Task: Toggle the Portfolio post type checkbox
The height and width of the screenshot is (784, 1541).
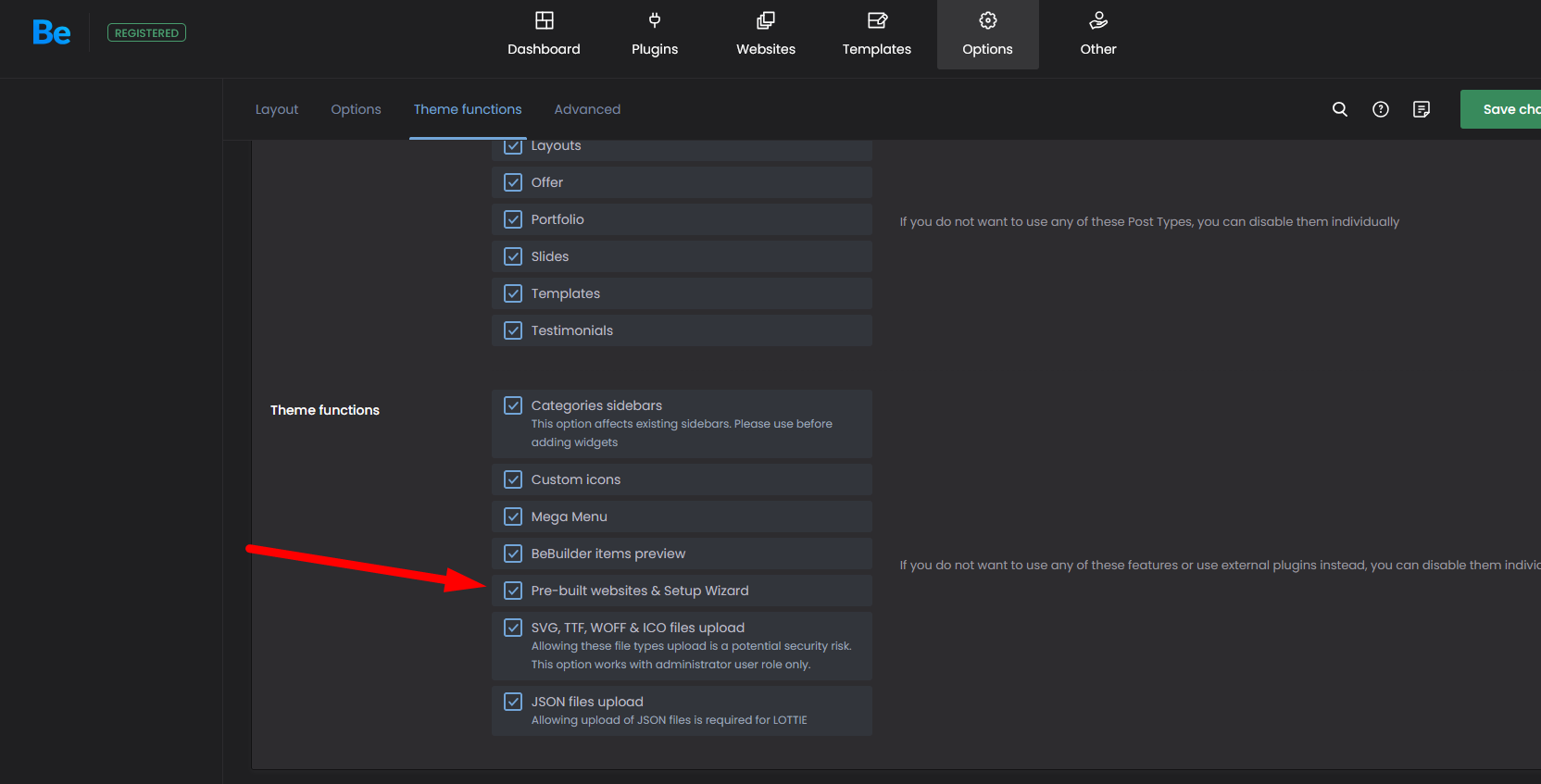Action: tap(513, 219)
